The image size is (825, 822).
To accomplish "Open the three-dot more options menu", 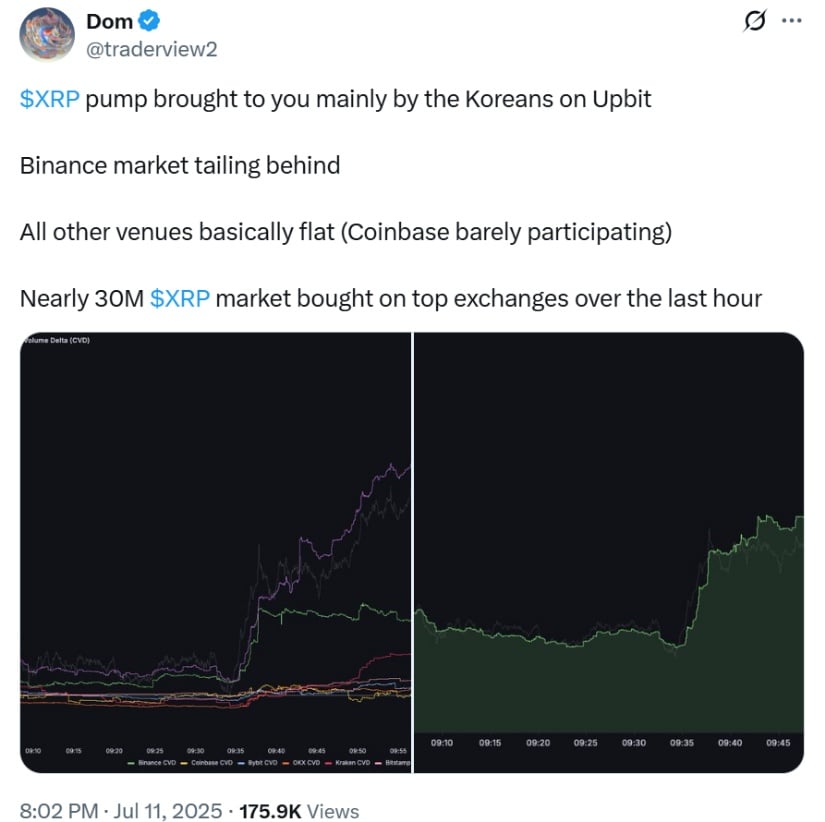I will point(791,21).
